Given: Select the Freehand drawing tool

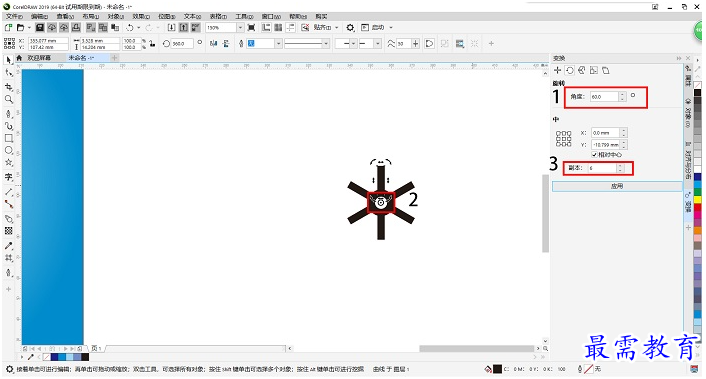Looking at the screenshot, I should [9, 113].
